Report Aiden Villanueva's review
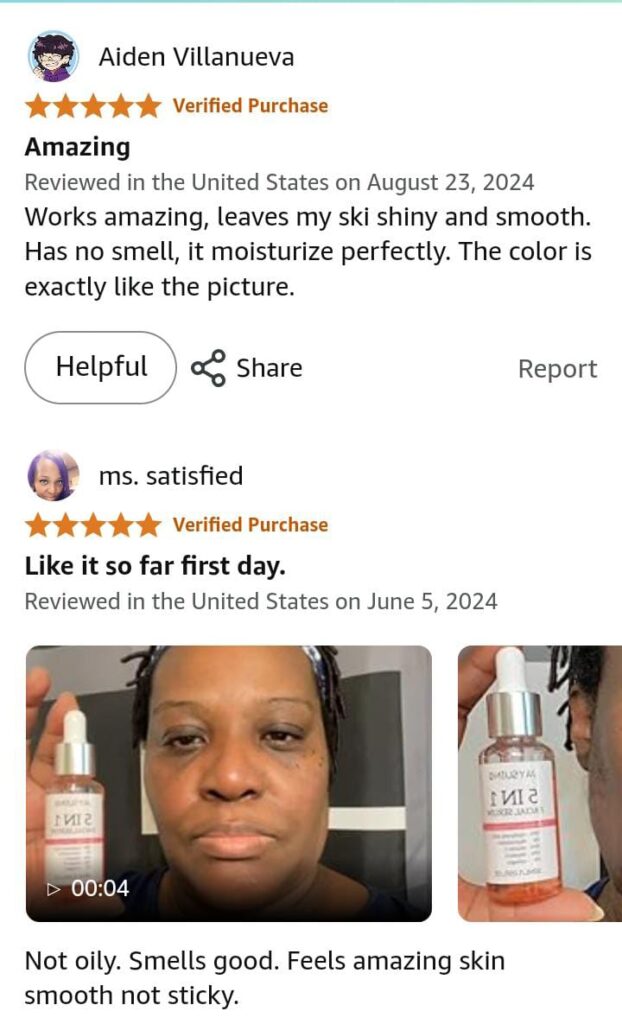 pyautogui.click(x=557, y=368)
